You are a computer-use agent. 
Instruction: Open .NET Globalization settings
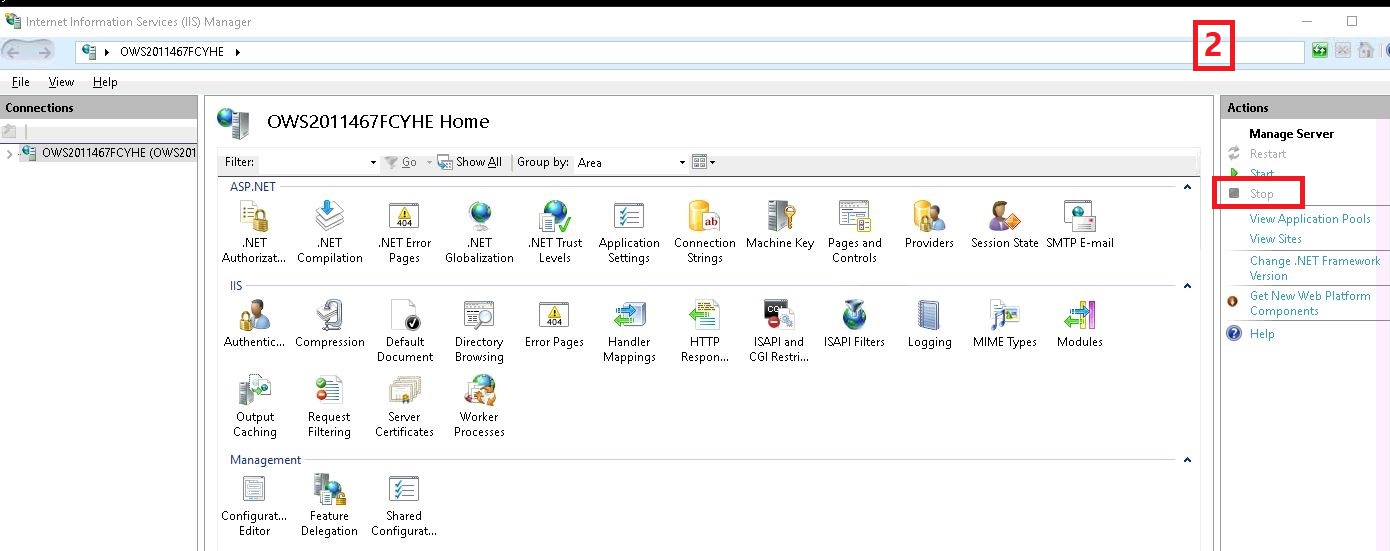pos(479,231)
